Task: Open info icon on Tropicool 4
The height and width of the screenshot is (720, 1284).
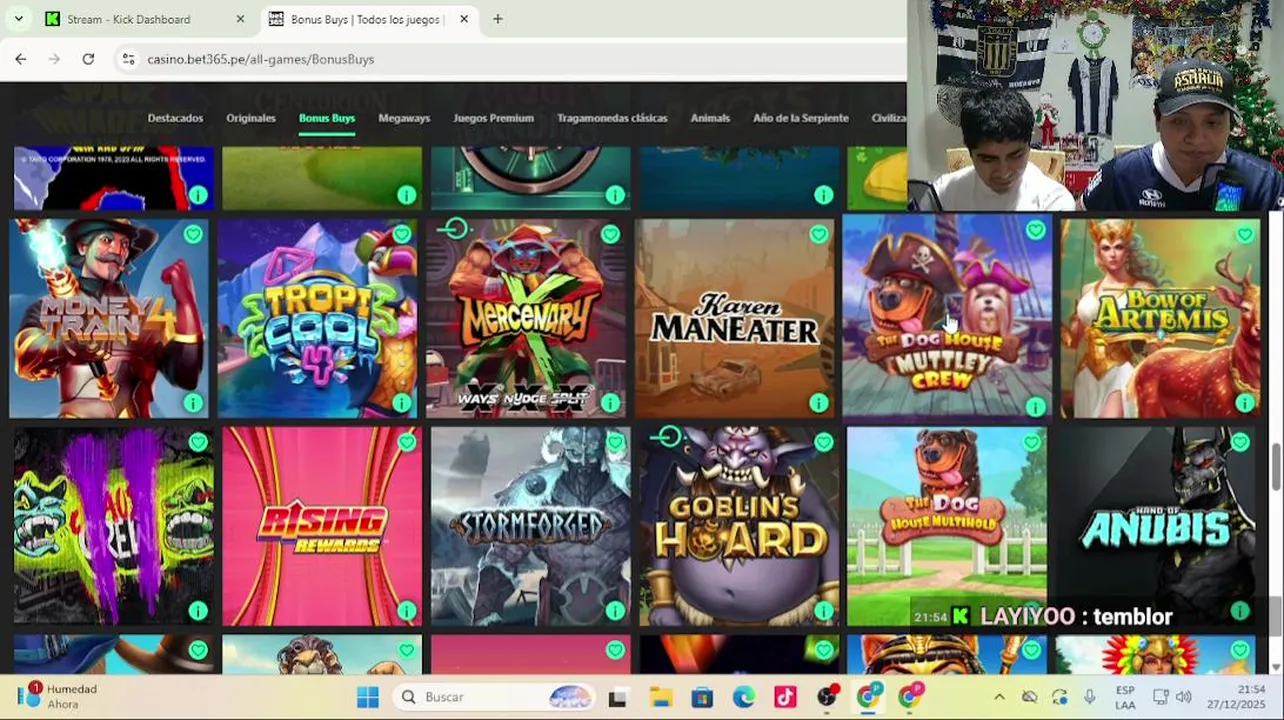Action: 401,403
